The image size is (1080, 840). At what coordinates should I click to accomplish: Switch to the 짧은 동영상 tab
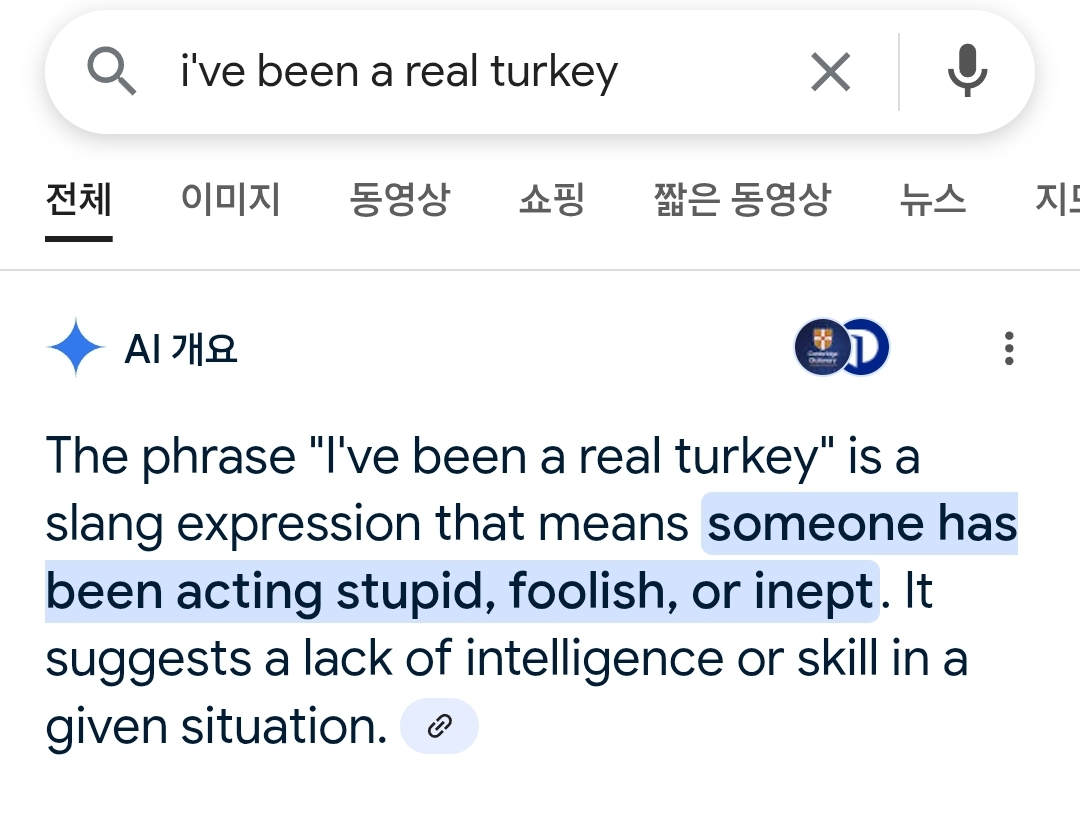point(742,199)
